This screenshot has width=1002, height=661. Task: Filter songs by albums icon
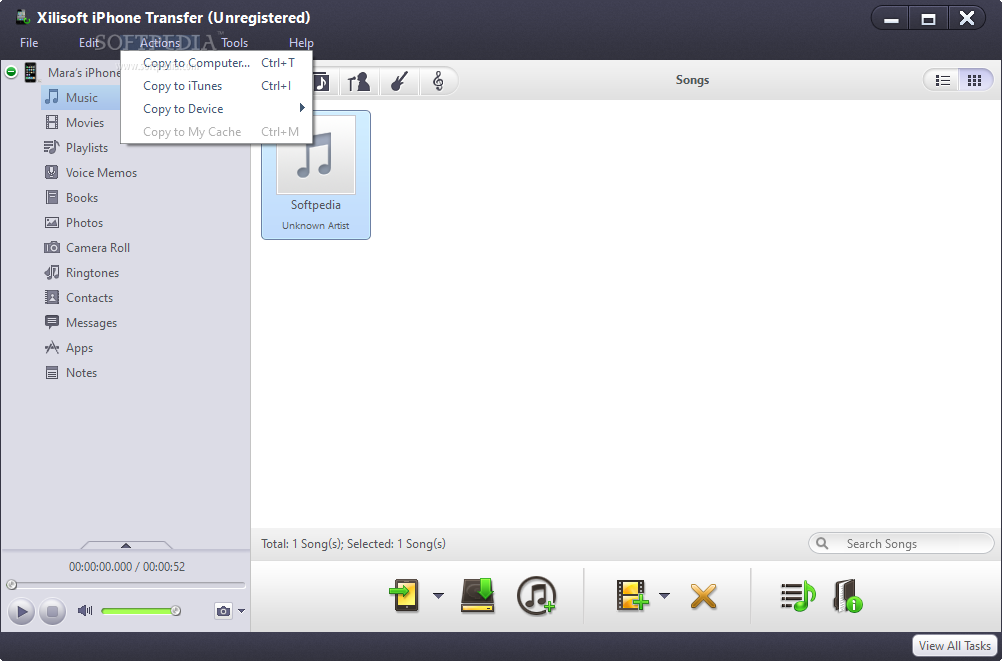[x=321, y=81]
